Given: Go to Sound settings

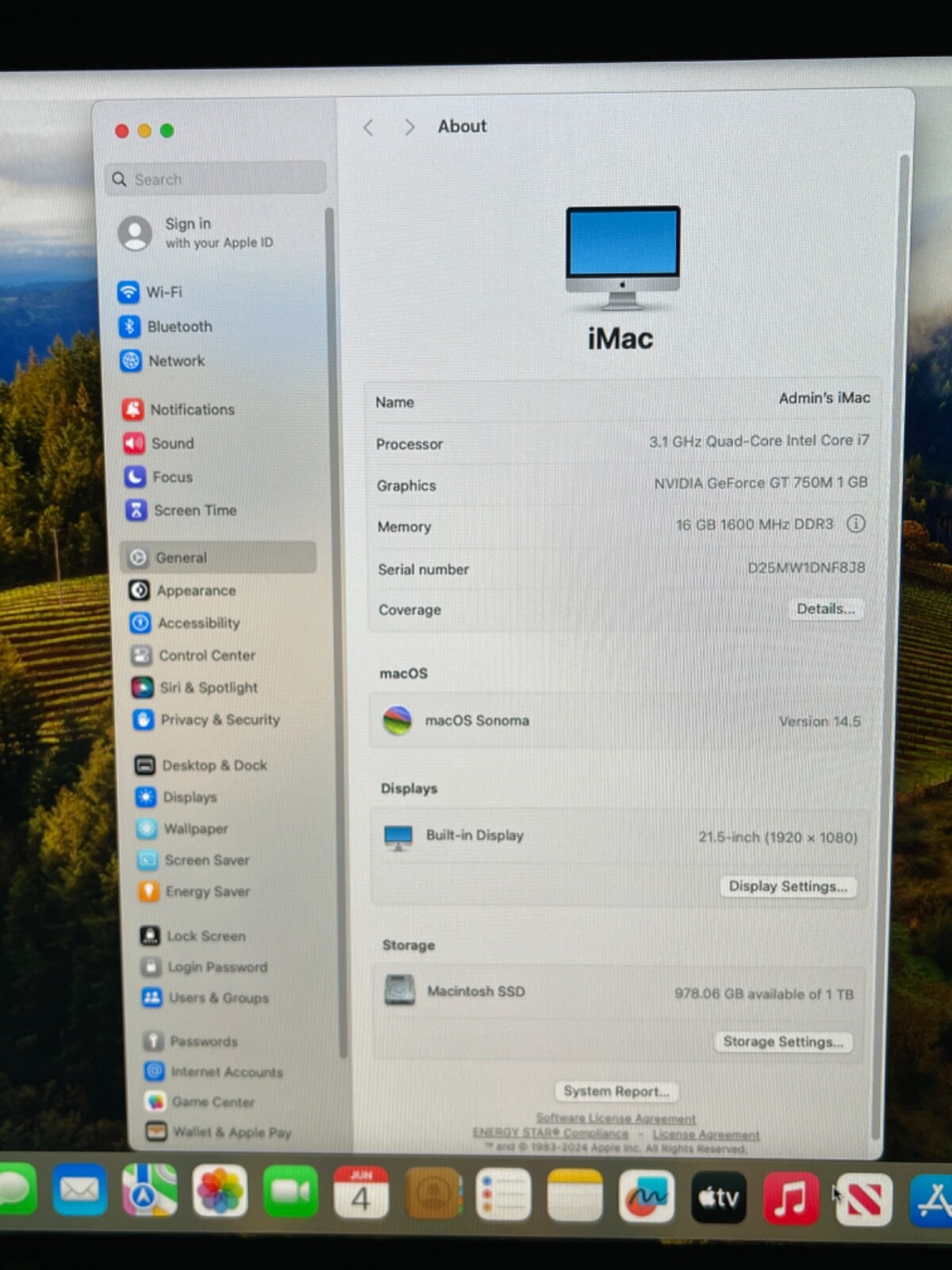Looking at the screenshot, I should click(x=159, y=443).
